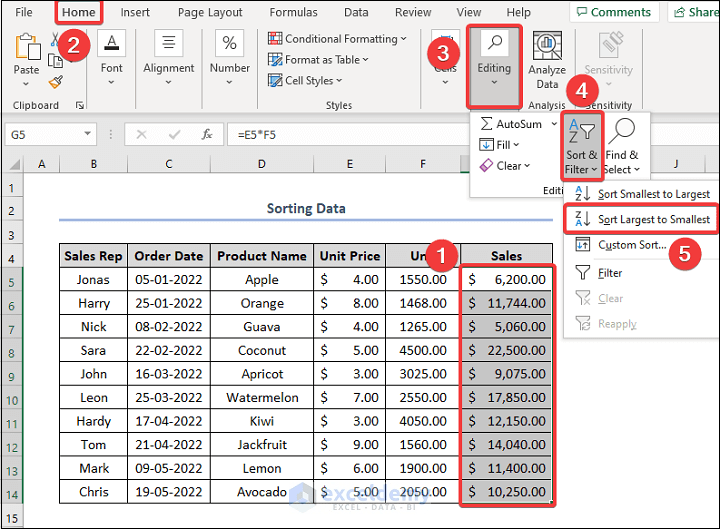Expand the Paste dropdown arrow
Image resolution: width=720 pixels, height=529 pixels.
click(26, 84)
